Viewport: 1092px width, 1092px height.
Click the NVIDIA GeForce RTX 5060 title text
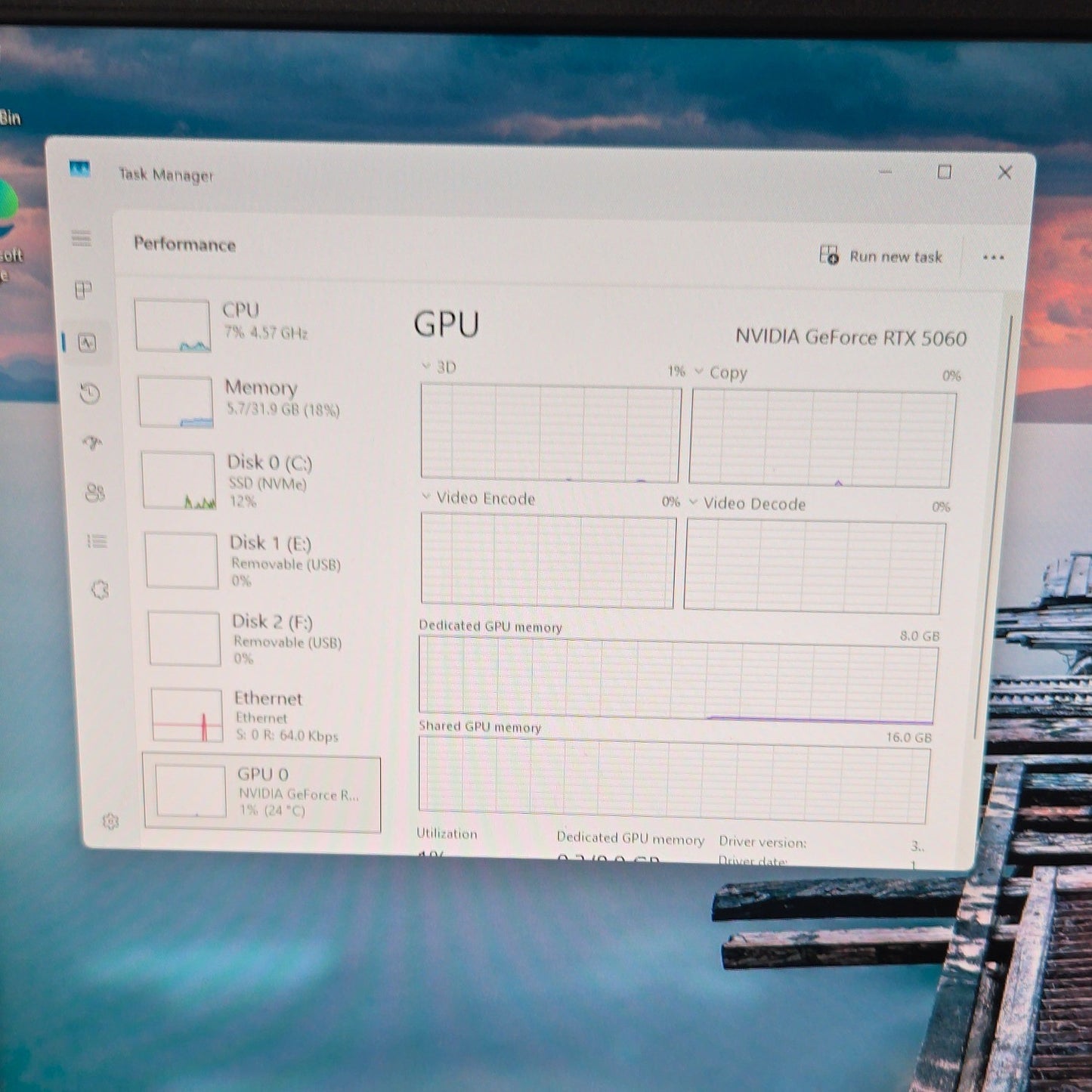(851, 337)
